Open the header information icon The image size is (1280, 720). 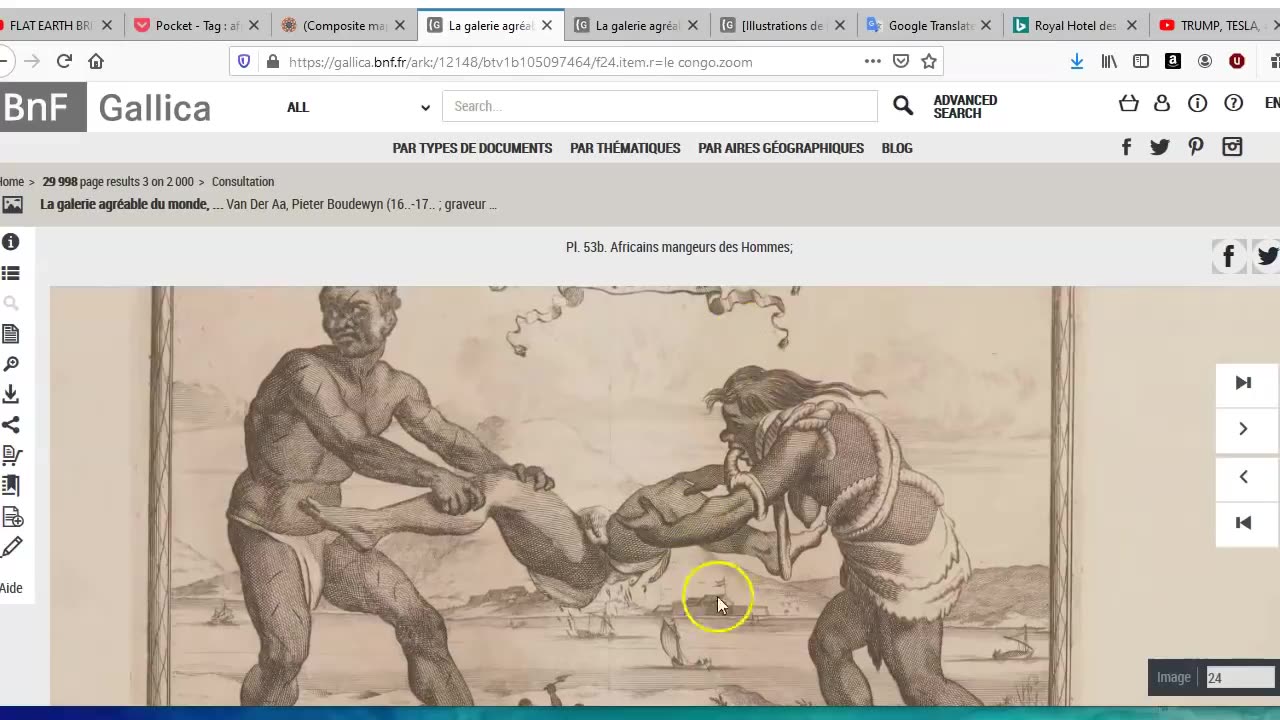[1198, 103]
